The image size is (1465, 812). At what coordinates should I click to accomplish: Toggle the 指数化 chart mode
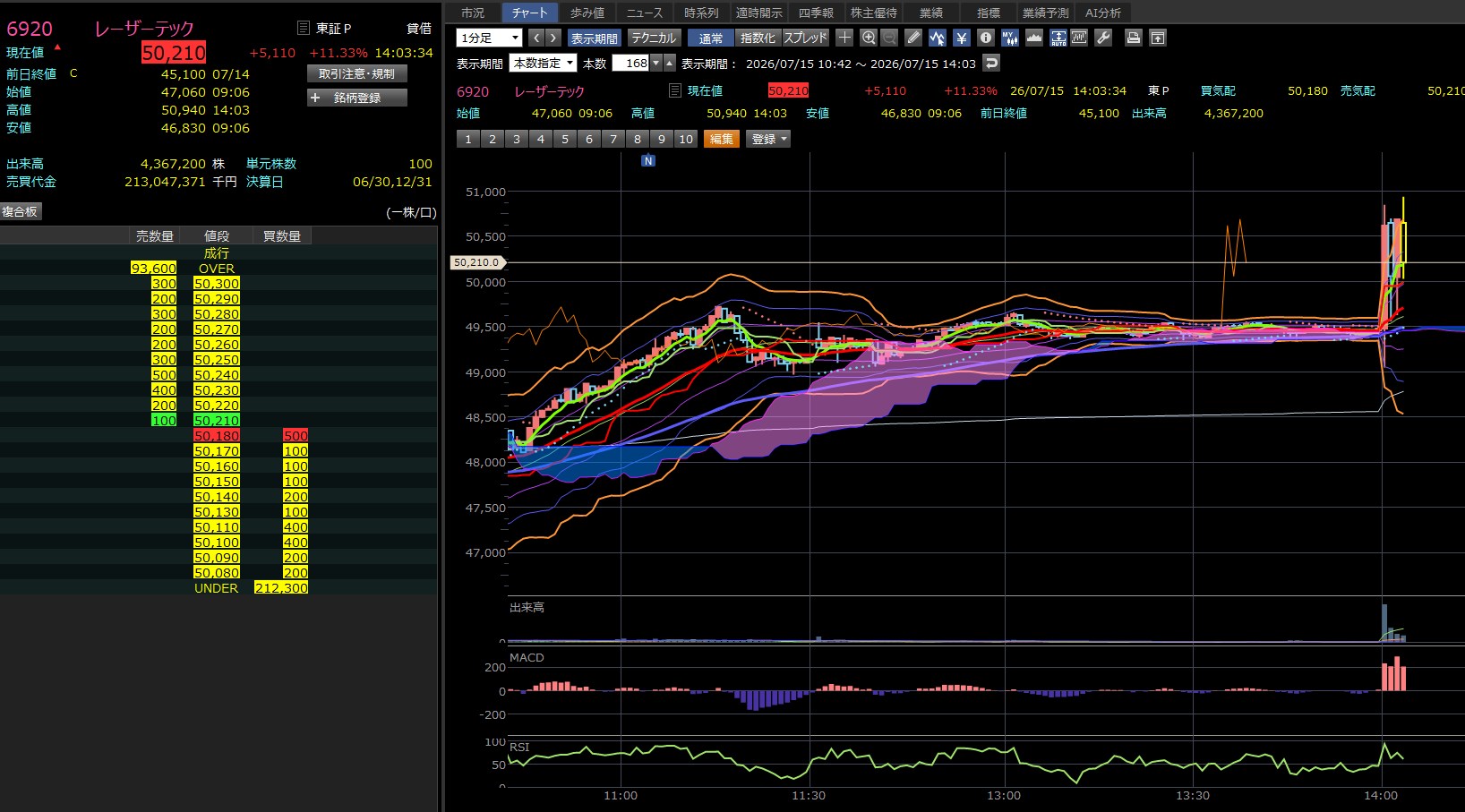758,38
